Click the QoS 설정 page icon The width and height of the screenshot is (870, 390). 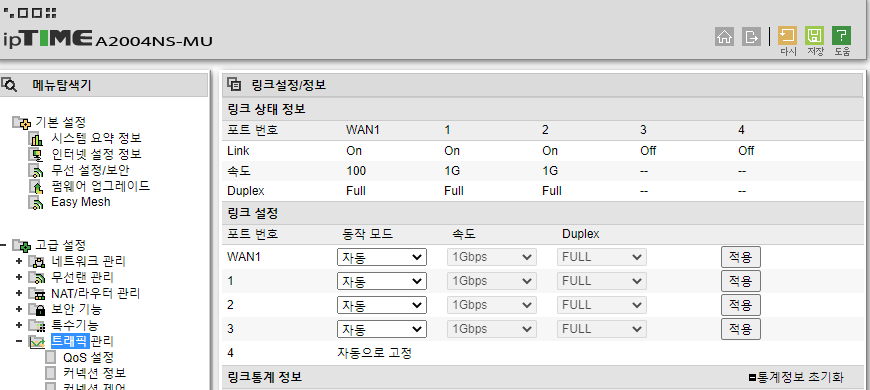(50, 357)
